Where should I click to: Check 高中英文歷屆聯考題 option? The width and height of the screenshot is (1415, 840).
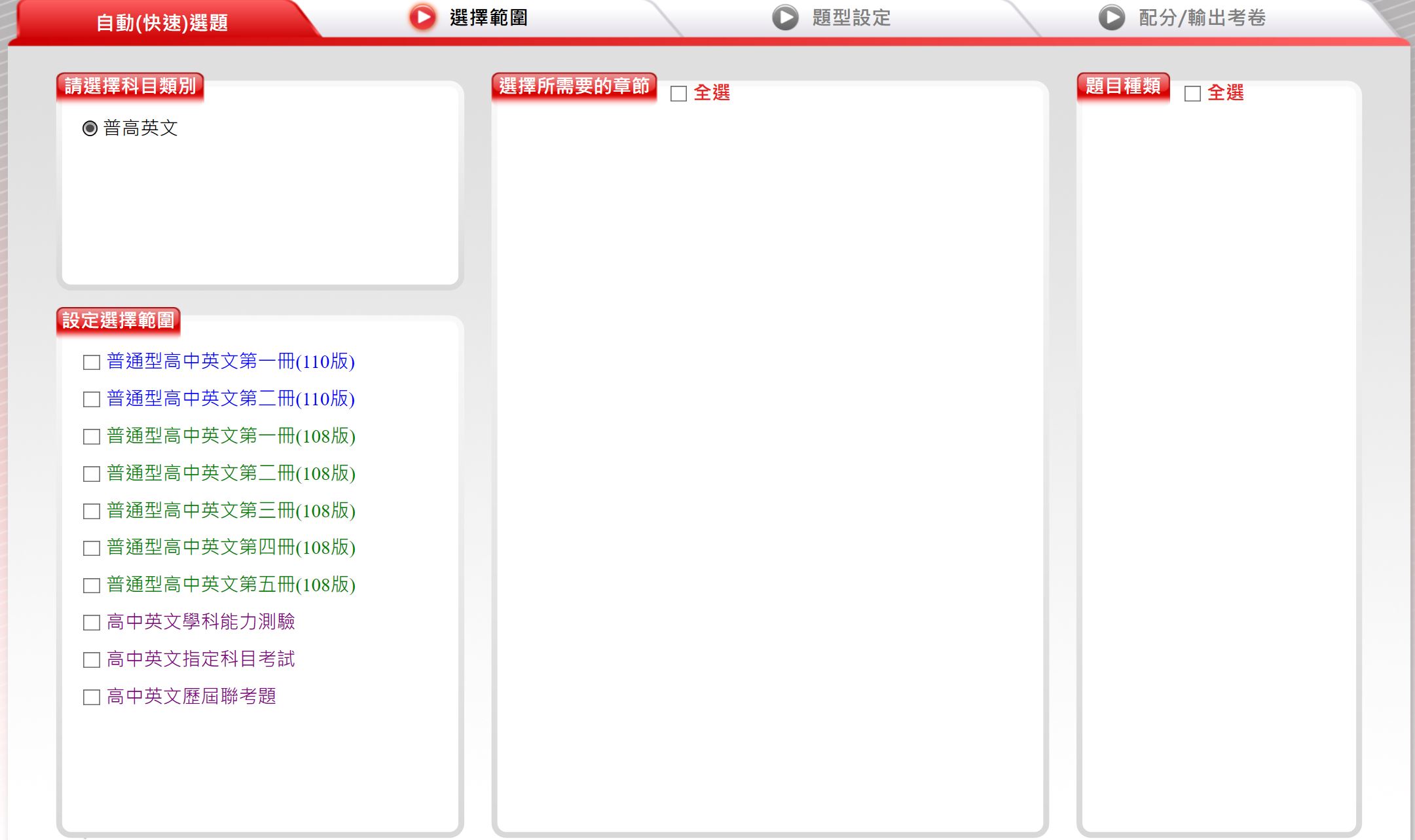click(92, 697)
